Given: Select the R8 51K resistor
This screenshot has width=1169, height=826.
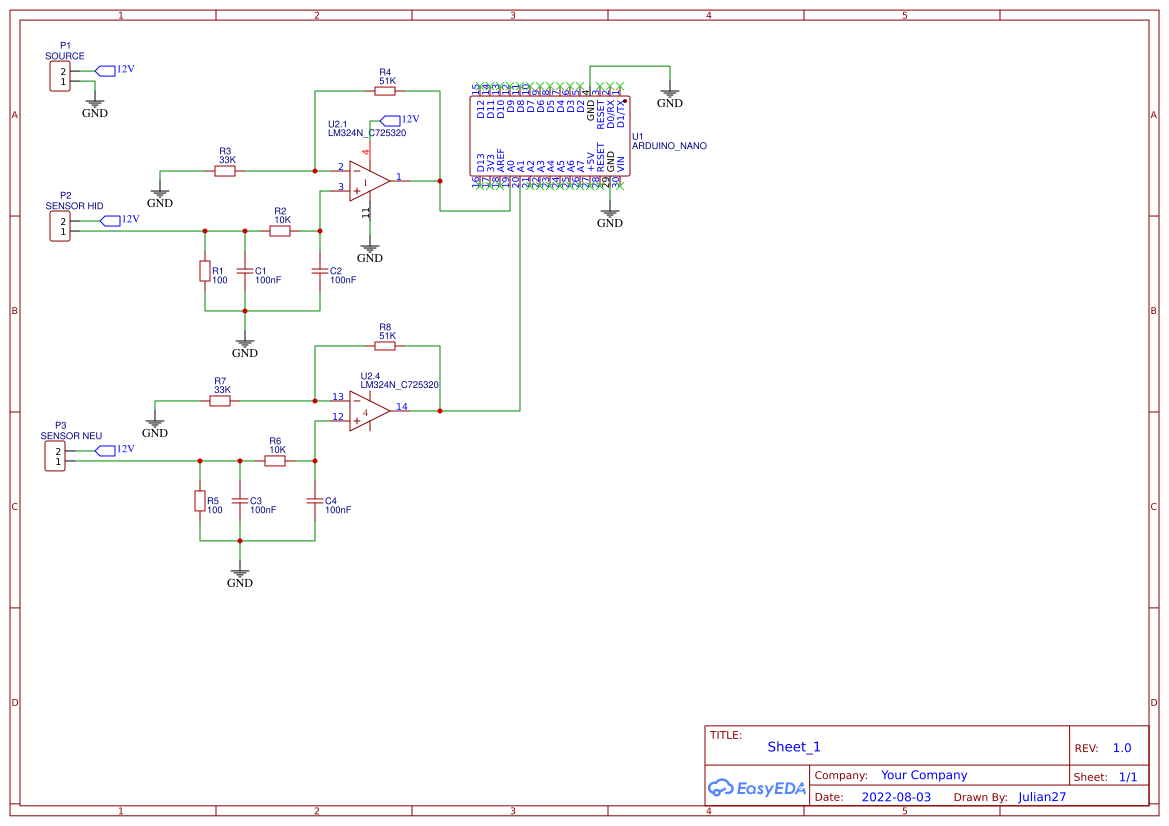Looking at the screenshot, I should tap(385, 346).
